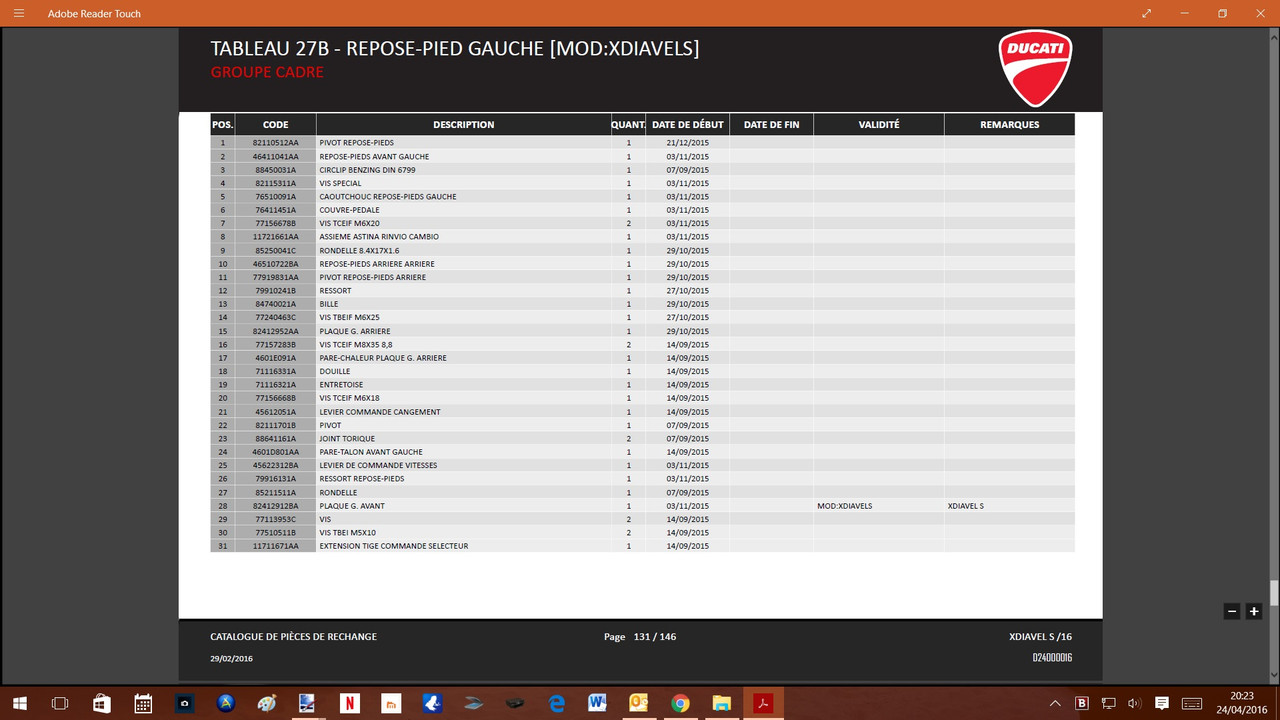Select part code 82110512AA
1280x720 pixels.
point(275,143)
